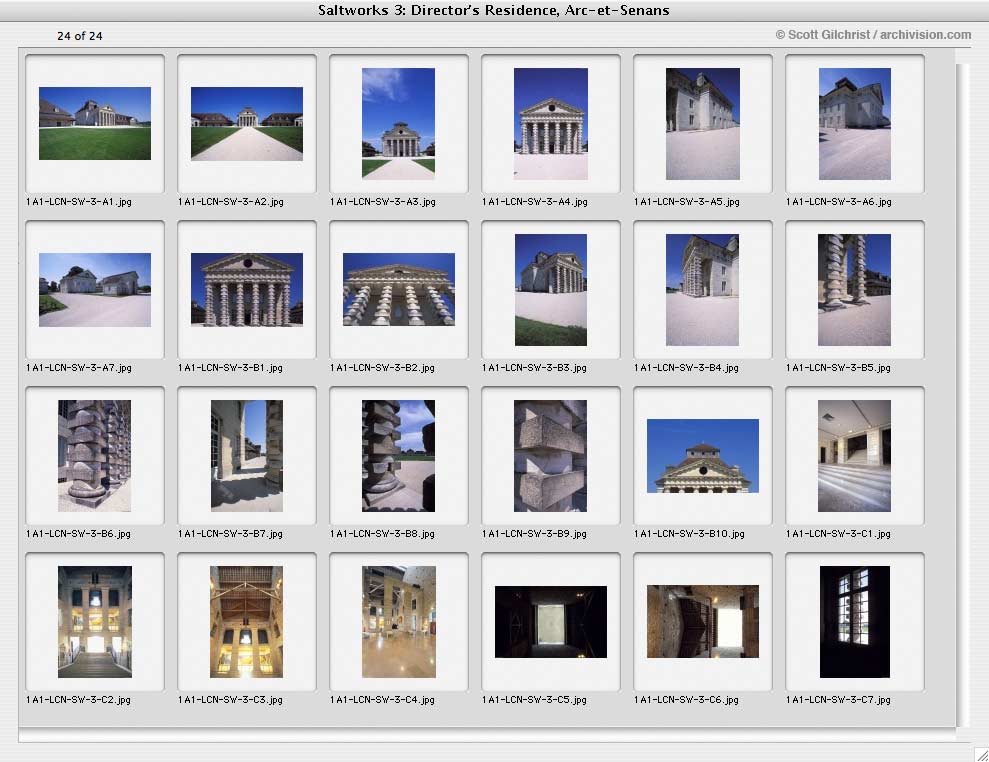Click the '24 of 24' count text
Image resolution: width=989 pixels, height=762 pixels.
(79, 36)
